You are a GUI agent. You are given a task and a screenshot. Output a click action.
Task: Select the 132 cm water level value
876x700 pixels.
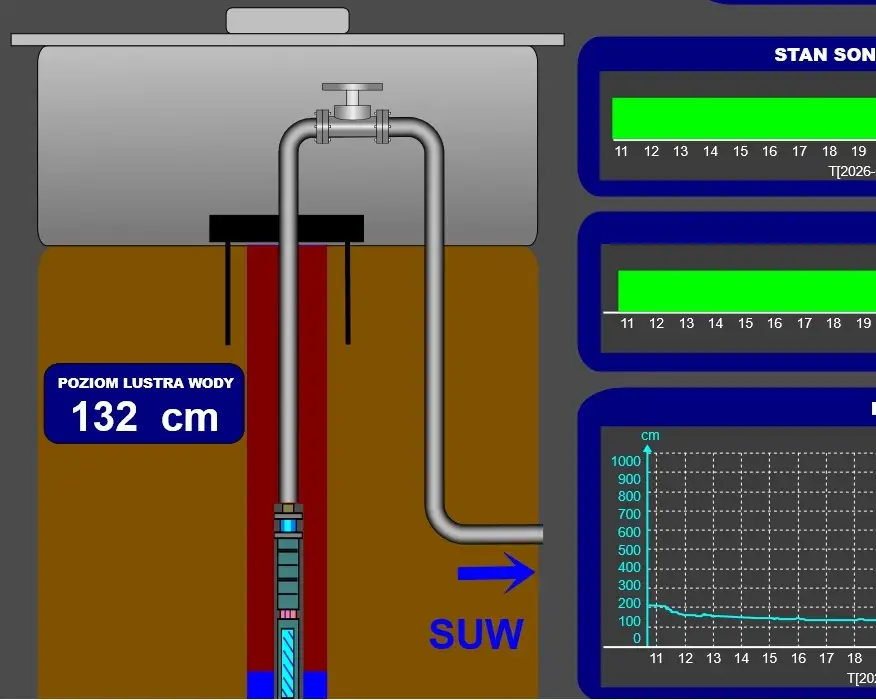(145, 417)
